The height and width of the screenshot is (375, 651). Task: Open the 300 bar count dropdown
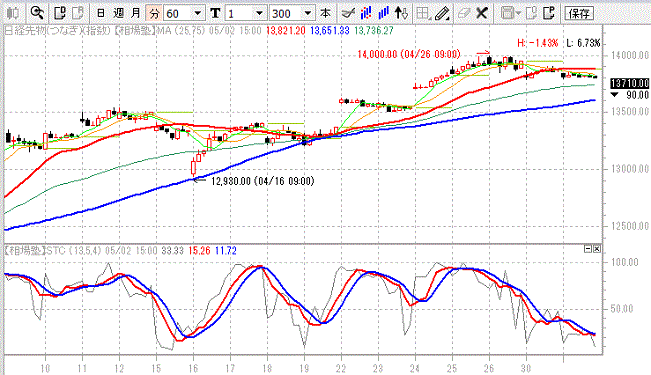(308, 14)
